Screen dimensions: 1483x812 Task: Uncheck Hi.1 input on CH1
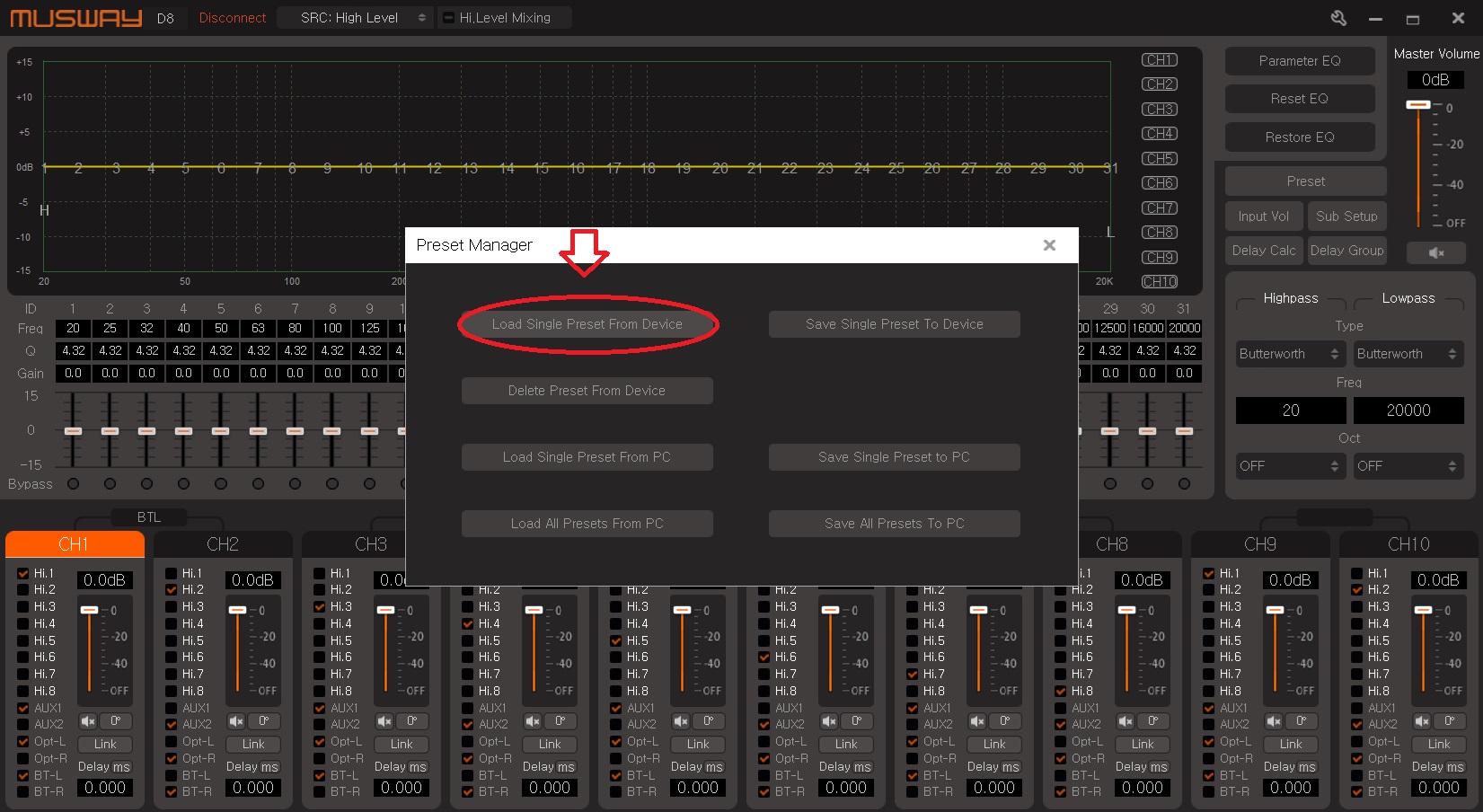pos(23,573)
